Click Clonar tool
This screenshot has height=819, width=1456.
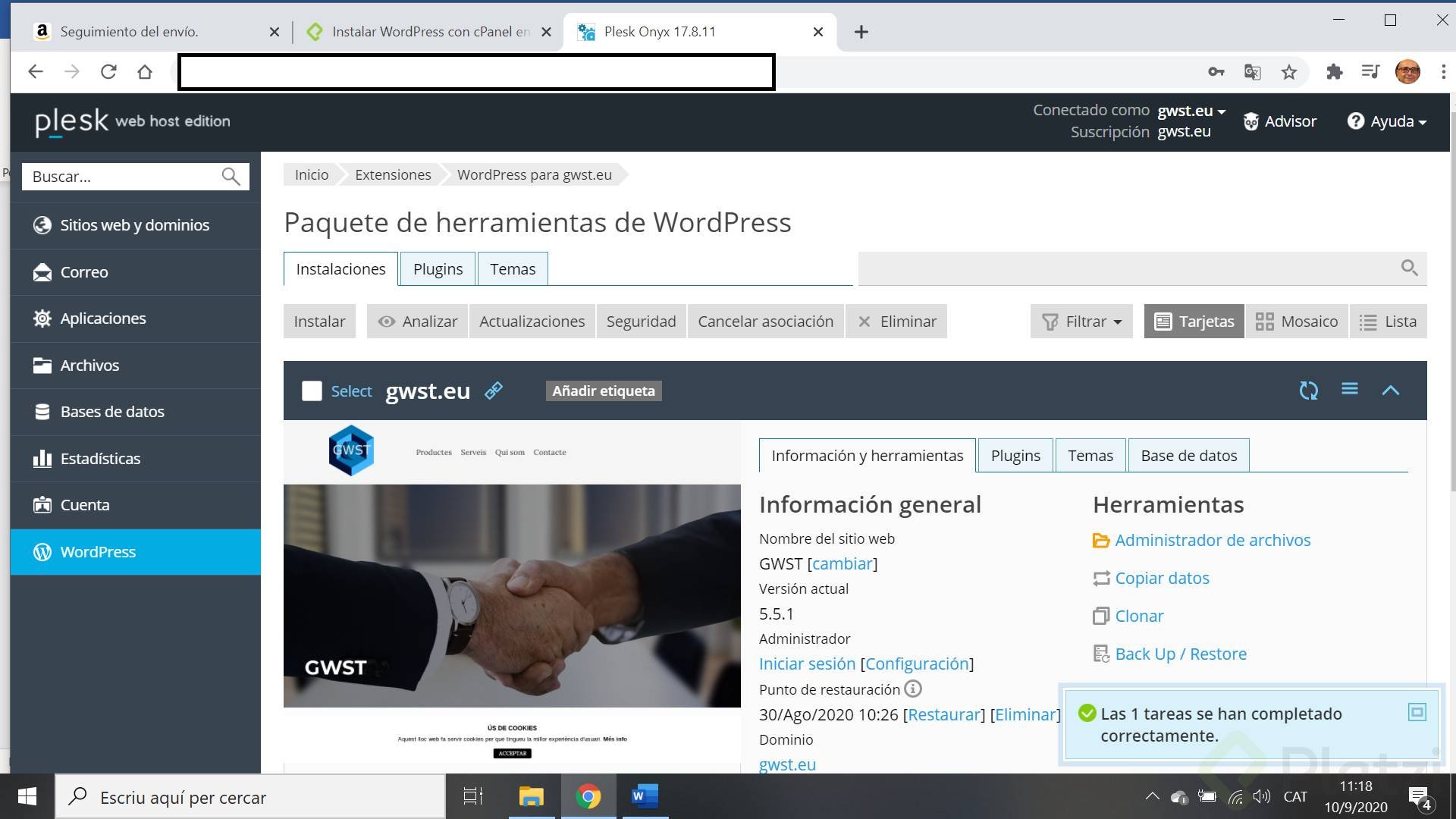1128,617
